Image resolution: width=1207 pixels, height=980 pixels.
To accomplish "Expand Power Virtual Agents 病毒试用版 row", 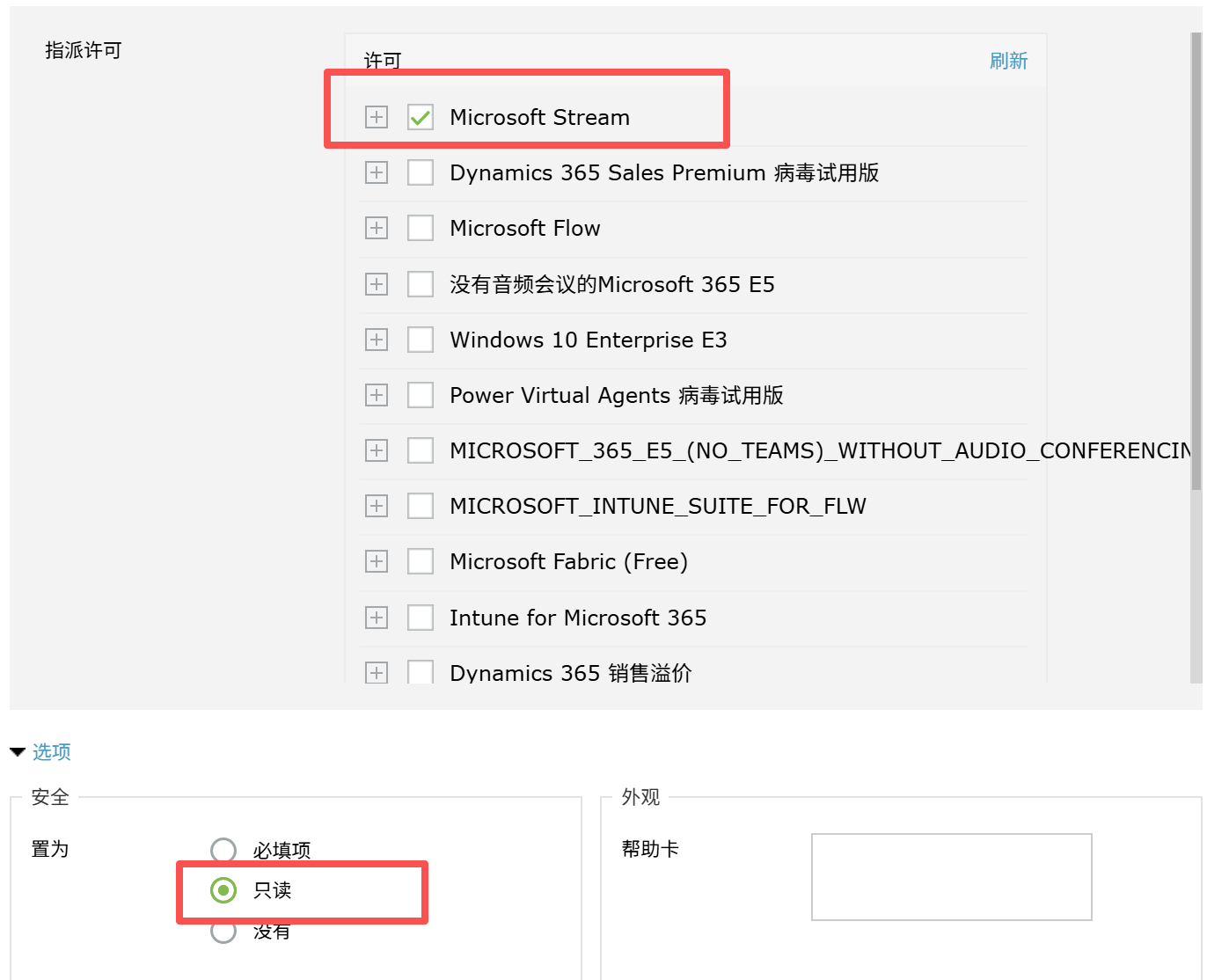I will 377,395.
